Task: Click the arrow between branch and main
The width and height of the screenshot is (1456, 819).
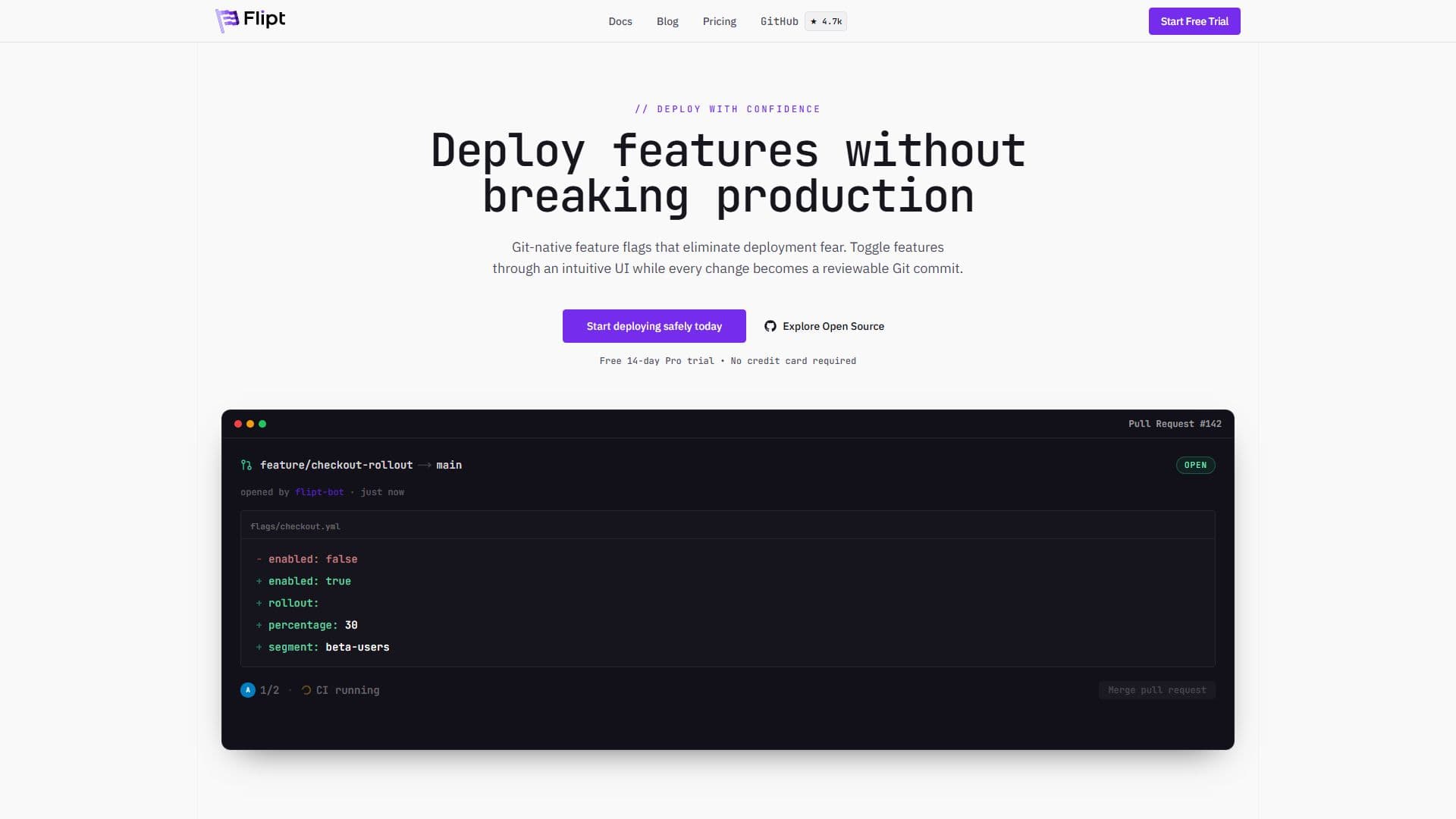Action: pos(425,465)
